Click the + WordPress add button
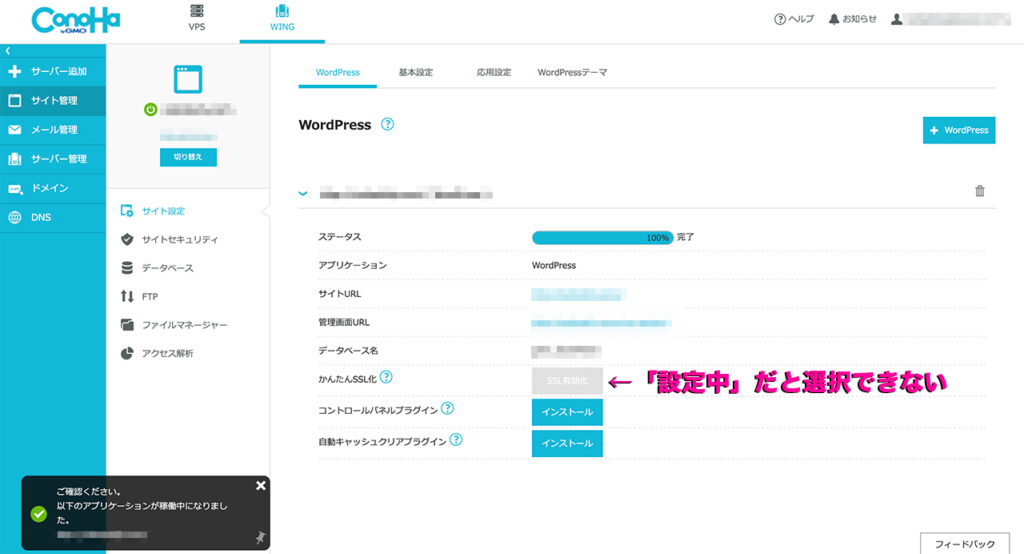1024x554 pixels. click(959, 130)
